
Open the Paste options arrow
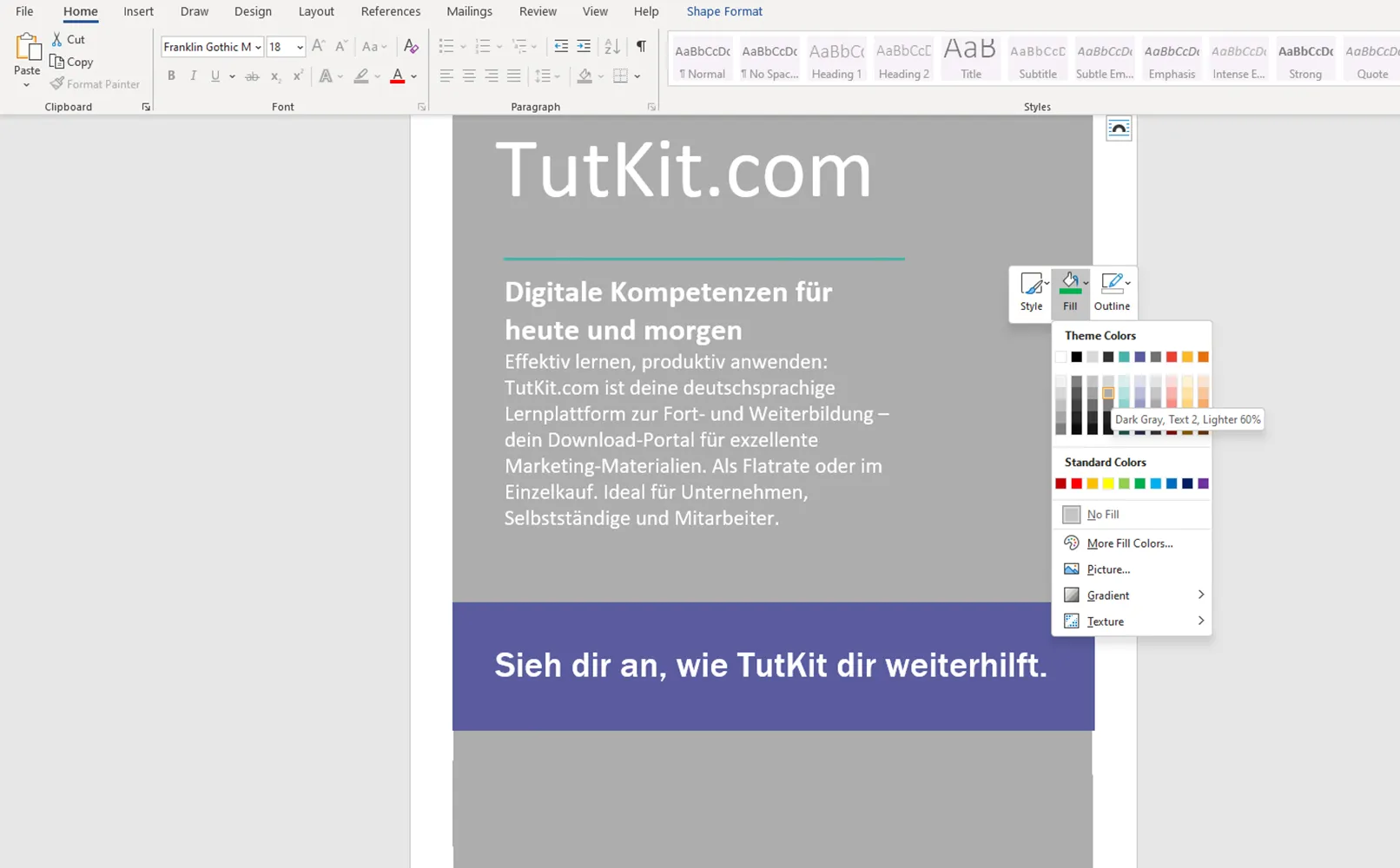pos(27,85)
